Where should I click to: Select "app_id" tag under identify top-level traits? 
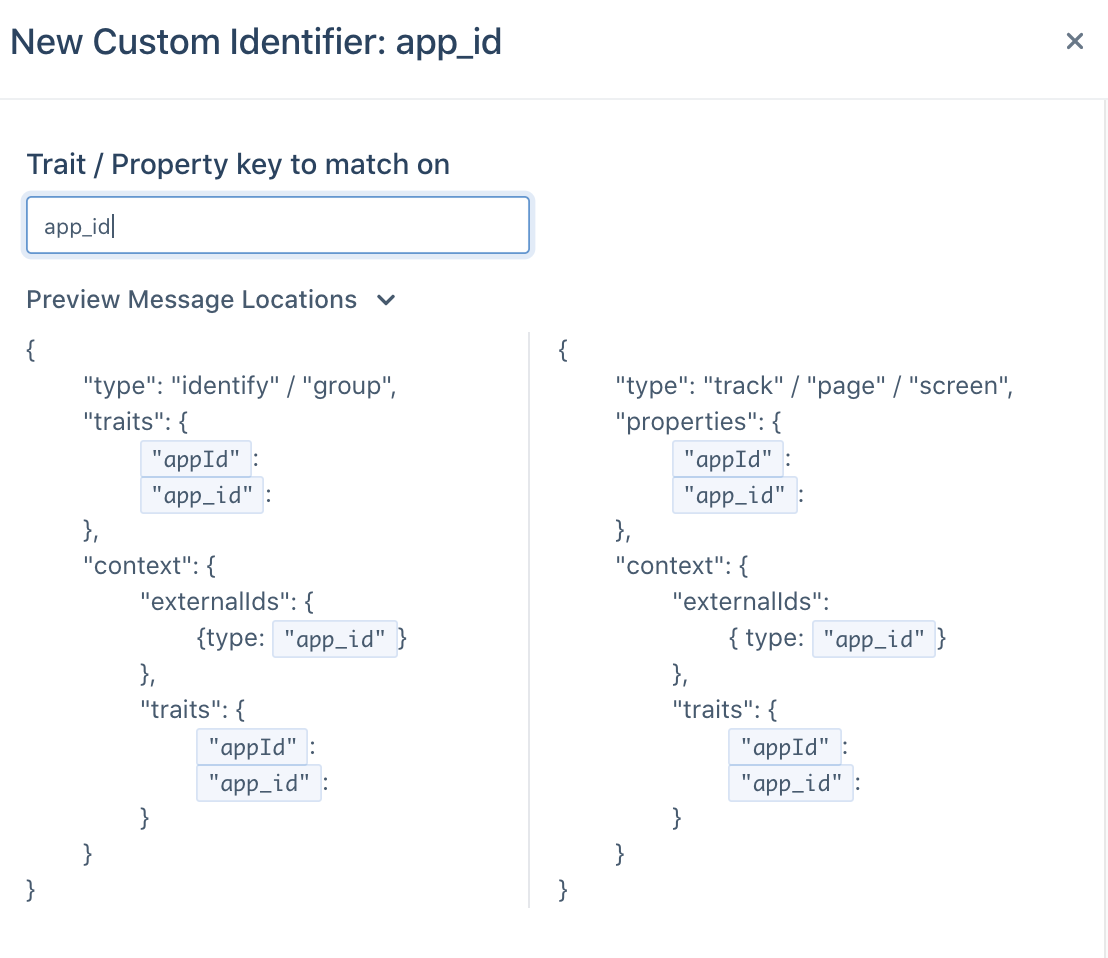202,495
